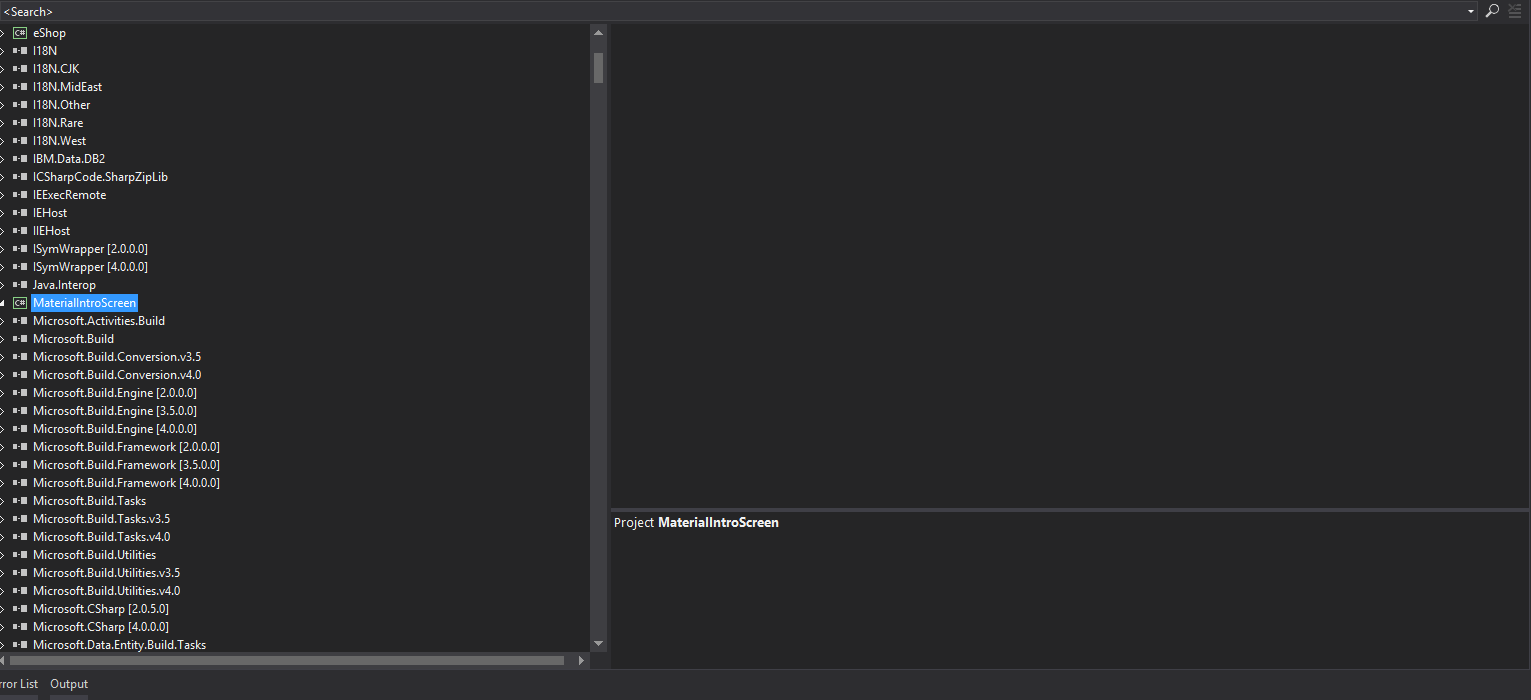Click the assembly icon beside ICSharpCode.SharpZipLib
The height and width of the screenshot is (700, 1531).
20,177
